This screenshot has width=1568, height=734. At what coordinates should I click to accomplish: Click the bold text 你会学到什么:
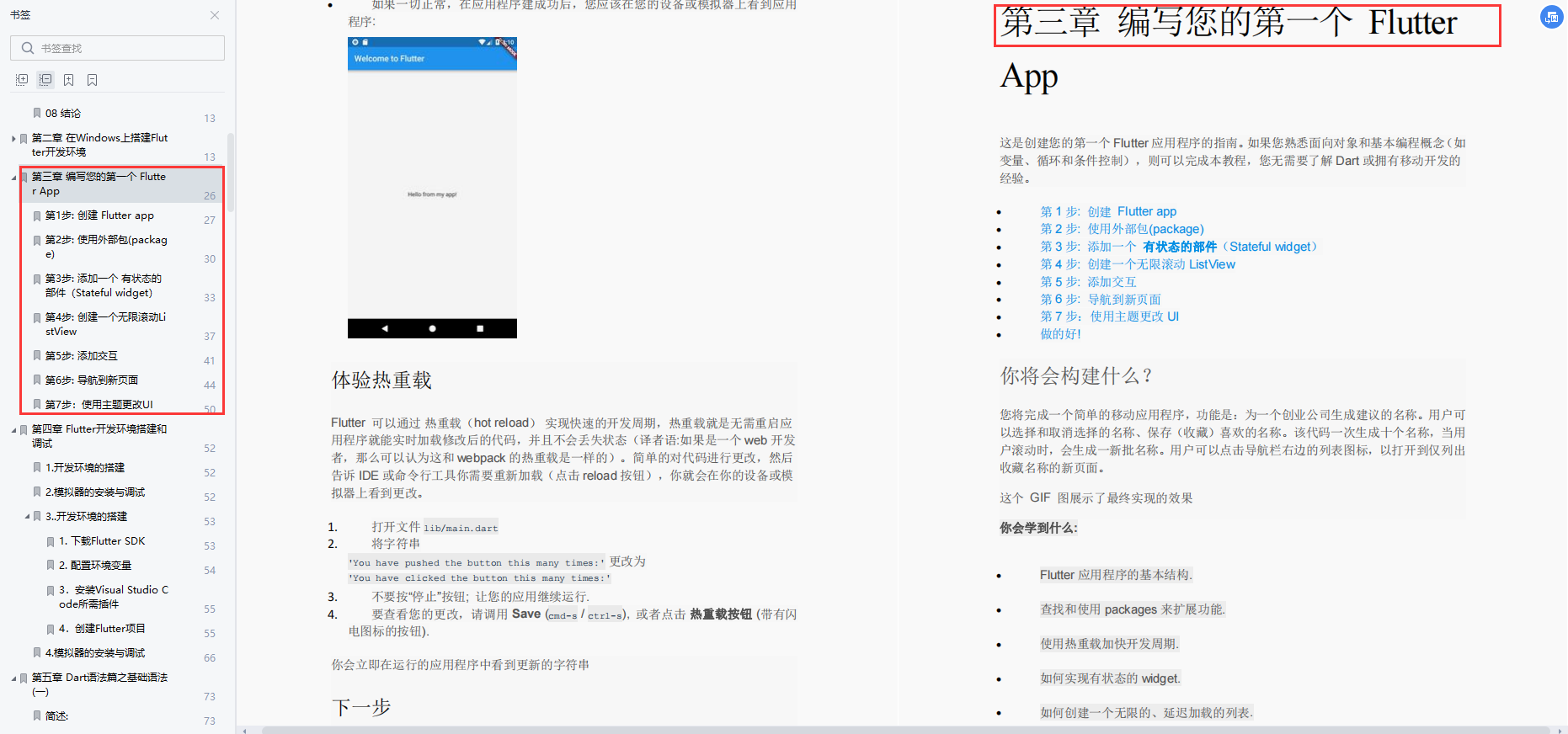[1038, 528]
